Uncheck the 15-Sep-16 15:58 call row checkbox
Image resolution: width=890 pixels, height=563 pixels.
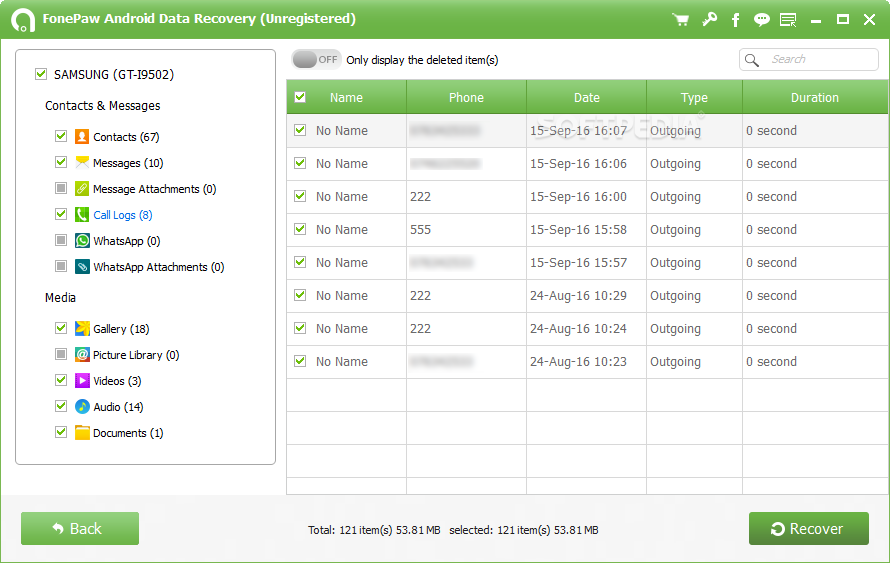pos(300,229)
